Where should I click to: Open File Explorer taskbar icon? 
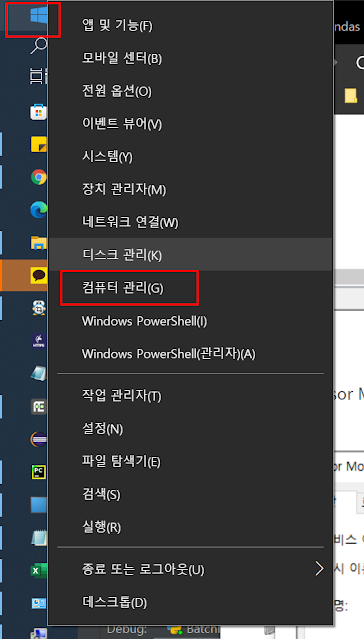click(x=39, y=243)
